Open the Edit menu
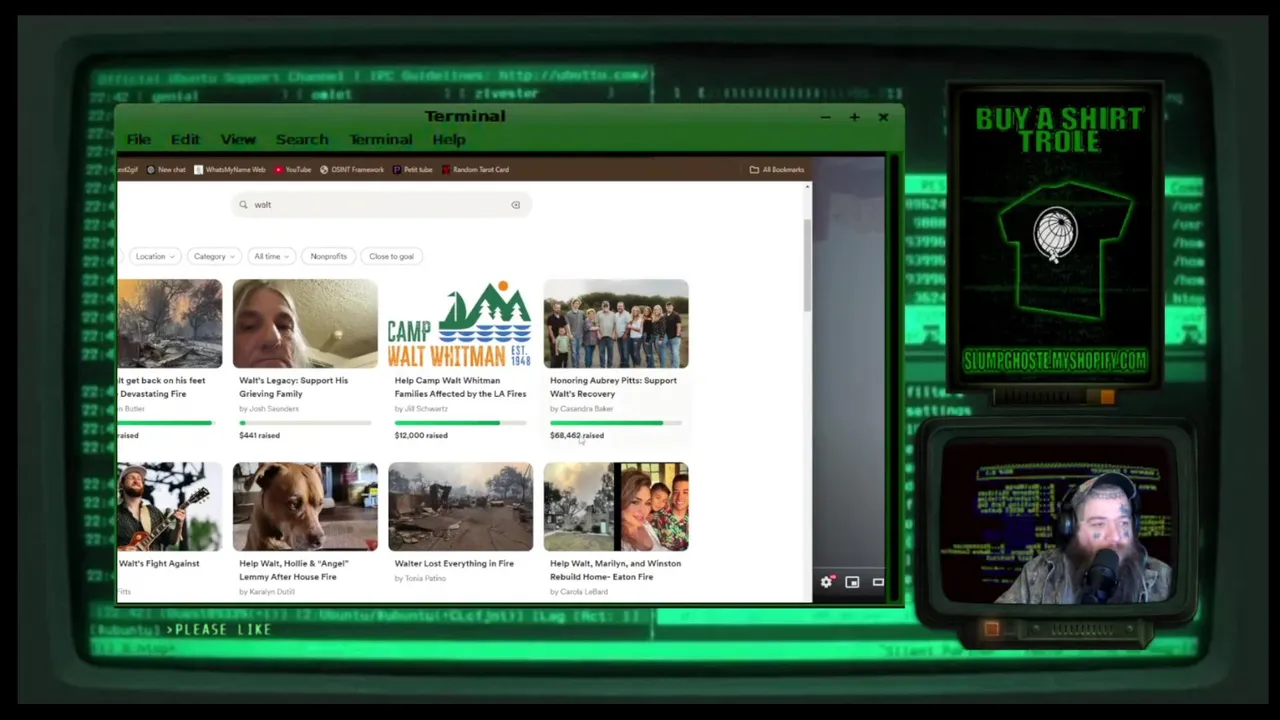Viewport: 1280px width, 720px height. 185,140
